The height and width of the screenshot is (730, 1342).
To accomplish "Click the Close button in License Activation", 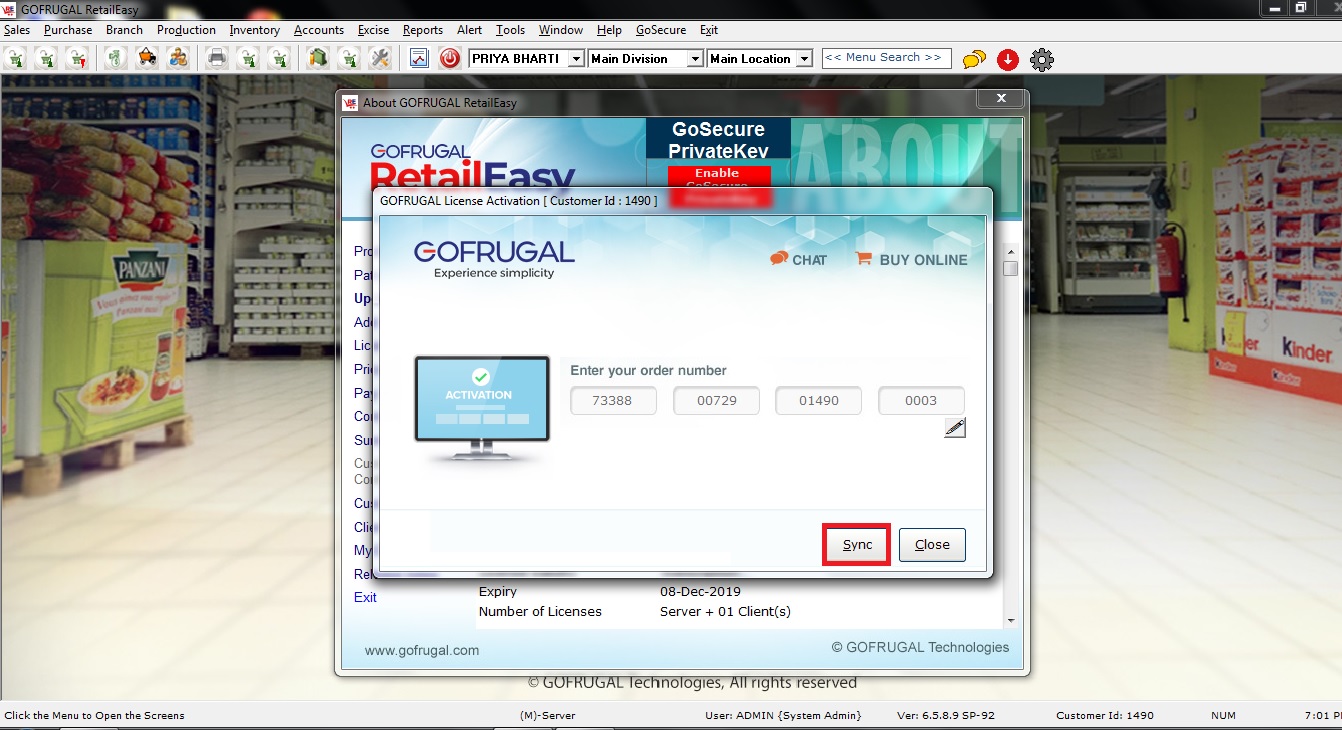I will point(932,545).
